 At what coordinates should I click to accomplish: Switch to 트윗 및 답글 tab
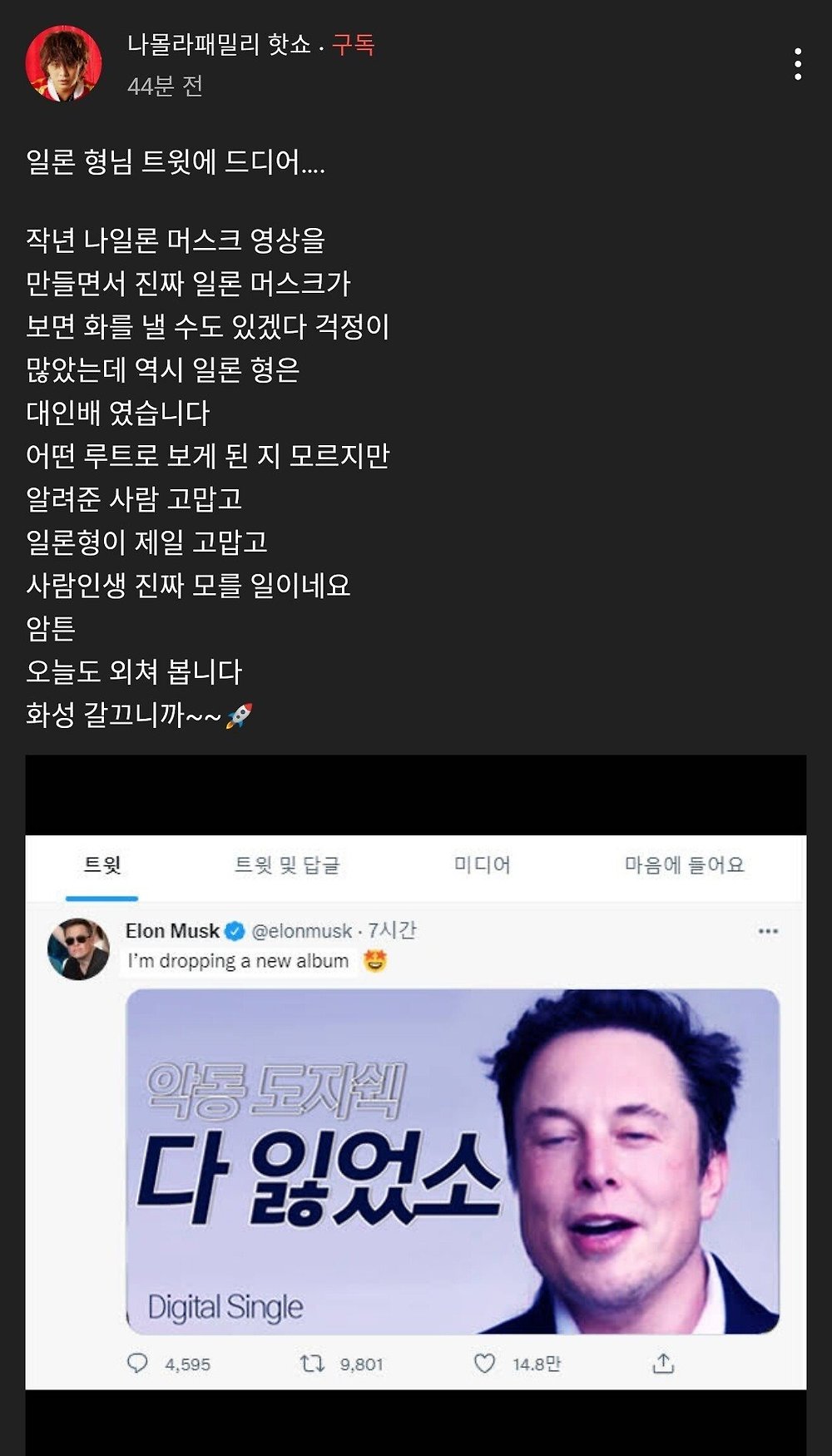pos(287,865)
